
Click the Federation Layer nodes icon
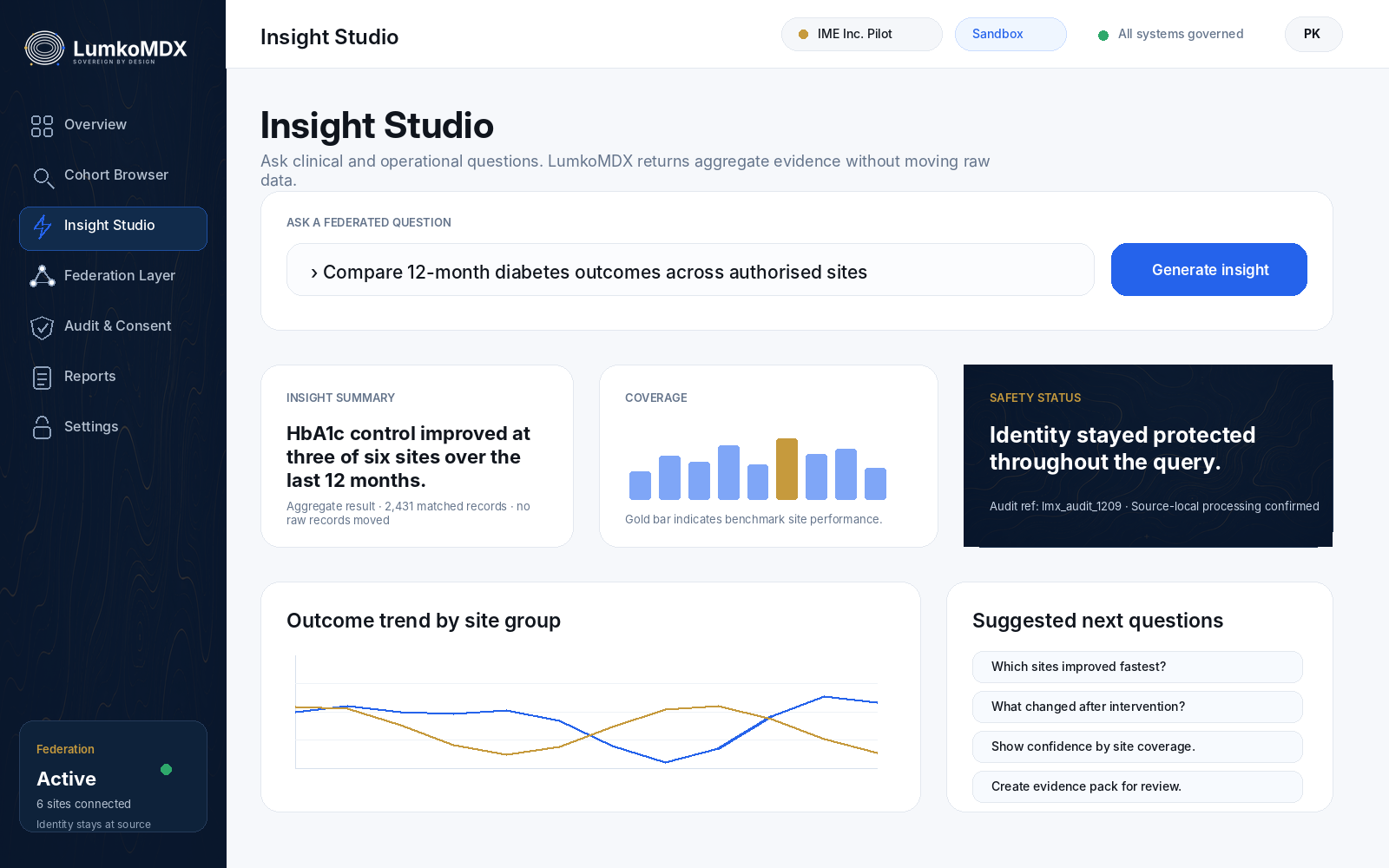coord(43,276)
